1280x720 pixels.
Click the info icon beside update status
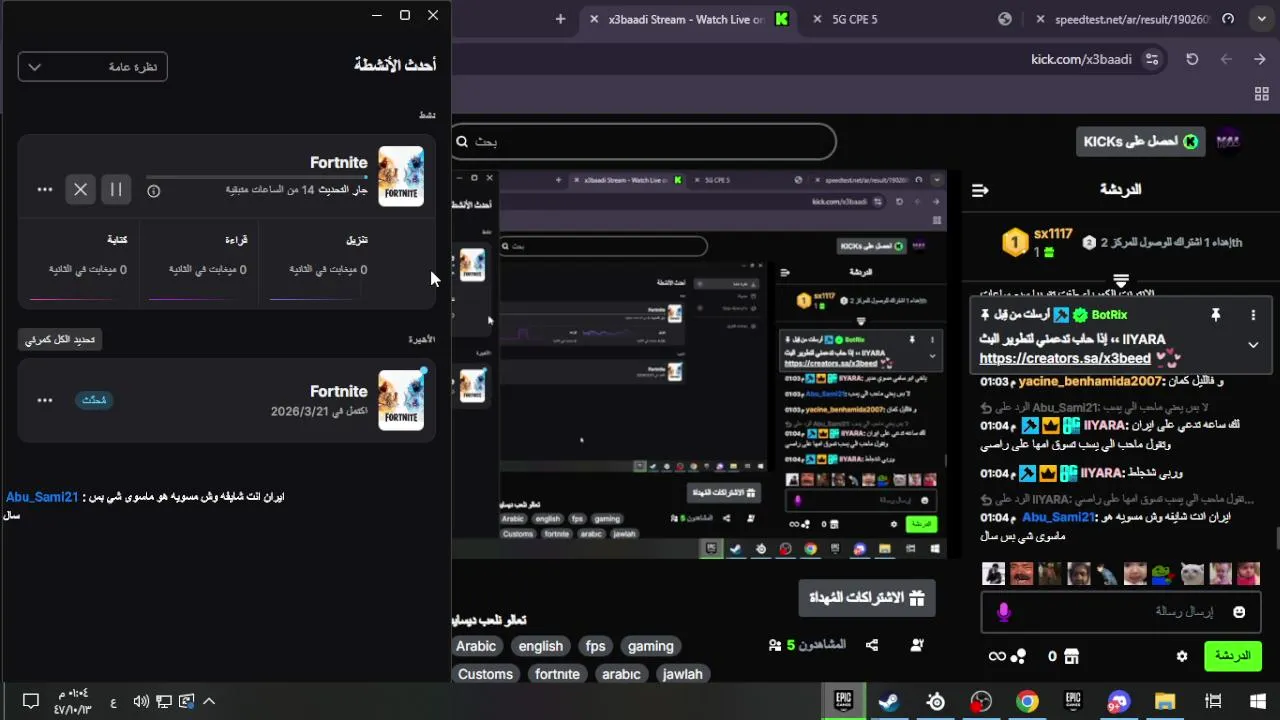[x=154, y=190]
